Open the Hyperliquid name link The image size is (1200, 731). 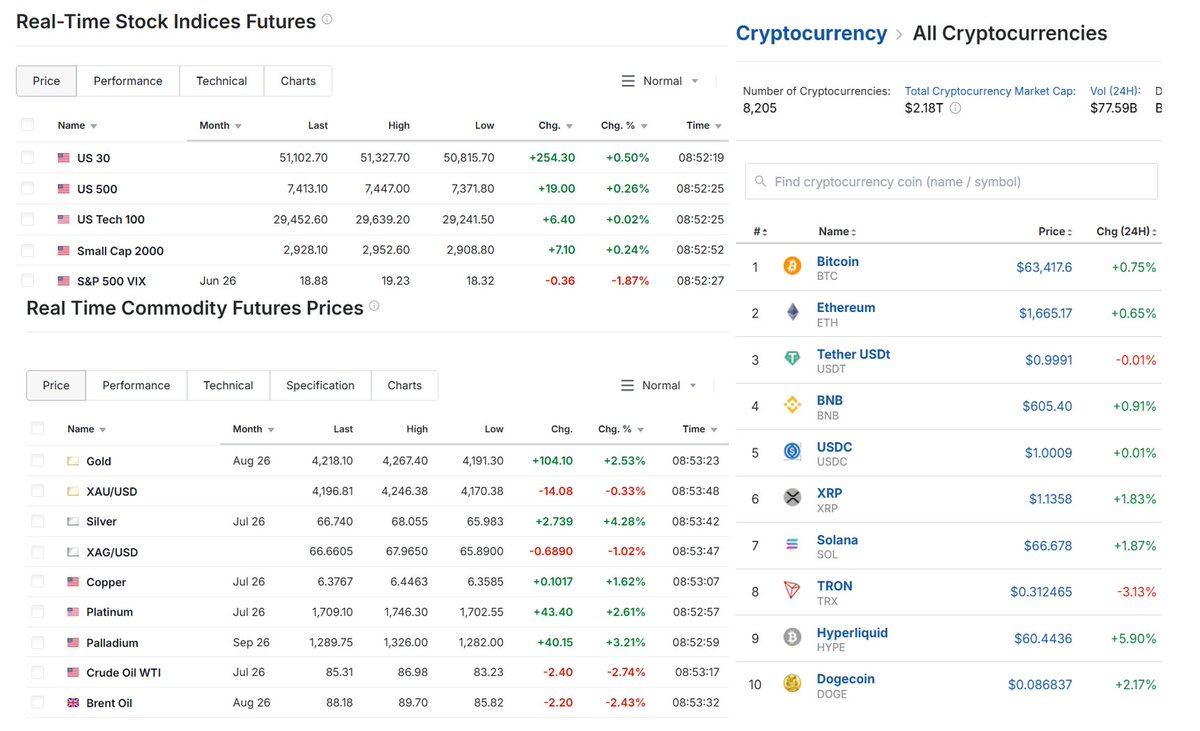point(852,633)
